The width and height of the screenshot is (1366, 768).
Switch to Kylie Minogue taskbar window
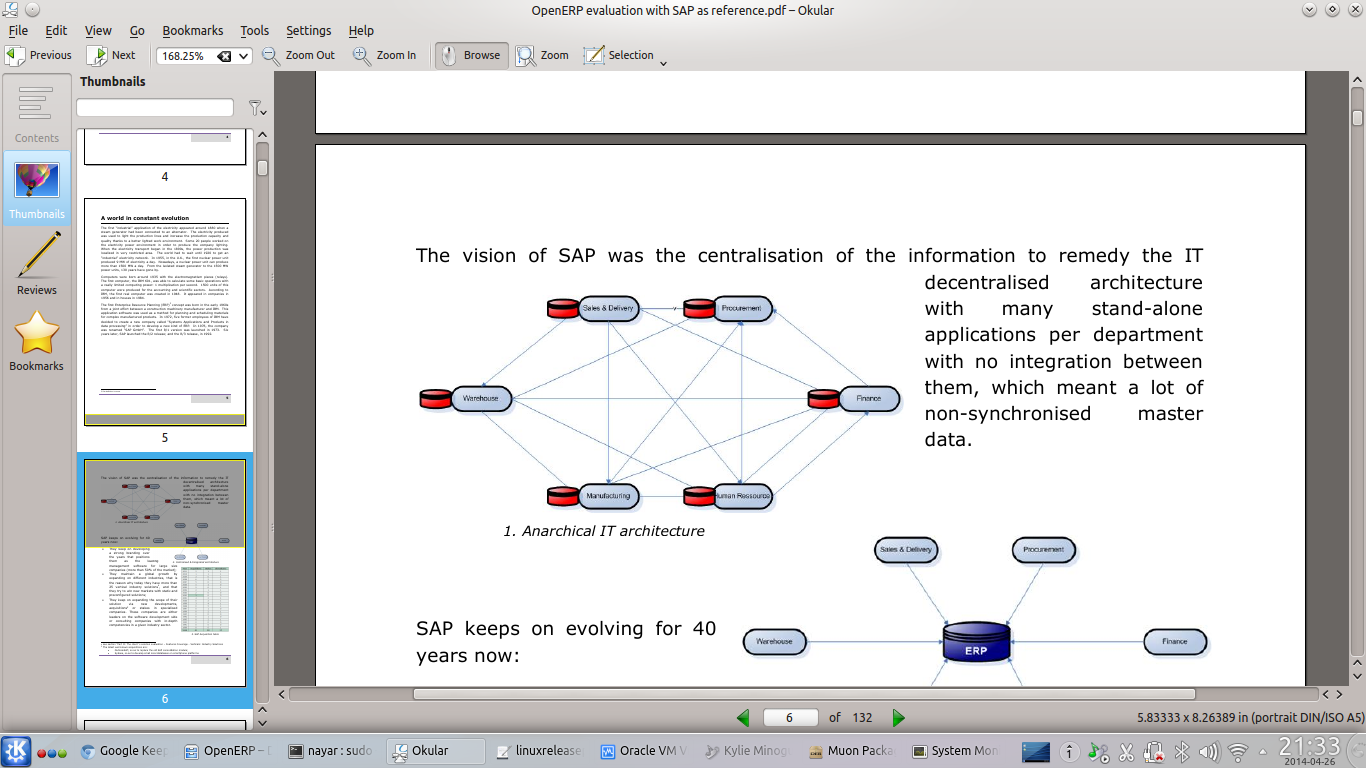pyautogui.click(x=746, y=751)
